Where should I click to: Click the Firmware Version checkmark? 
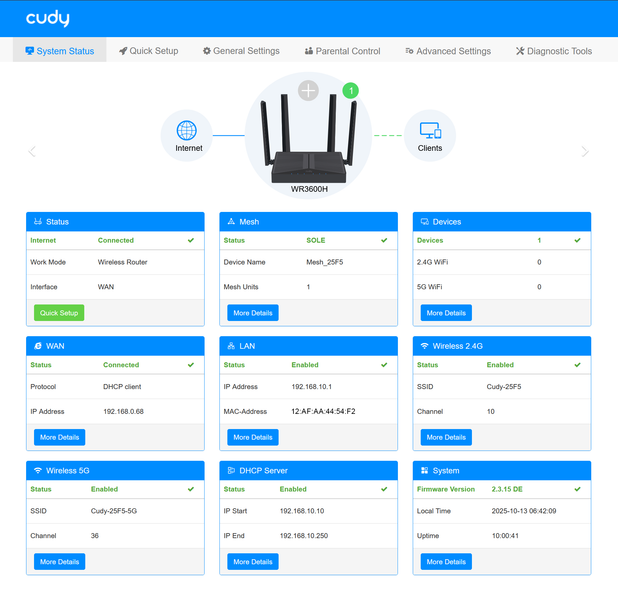pyautogui.click(x=577, y=489)
